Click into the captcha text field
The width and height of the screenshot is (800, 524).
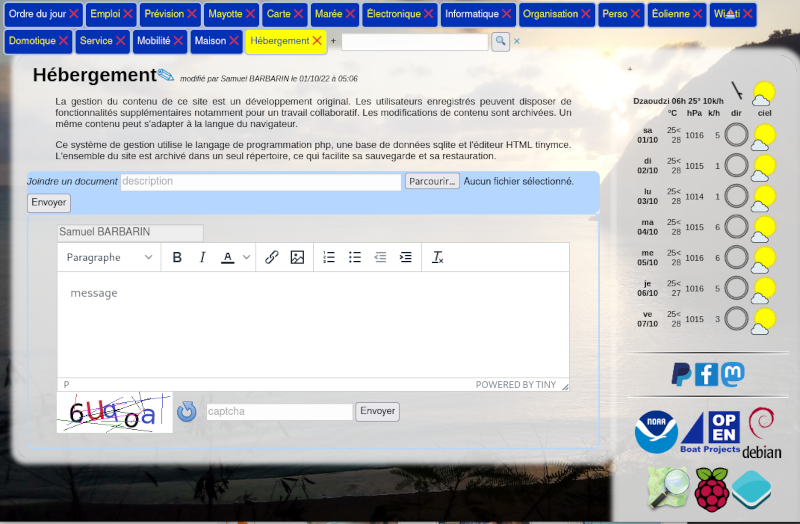click(x=279, y=411)
